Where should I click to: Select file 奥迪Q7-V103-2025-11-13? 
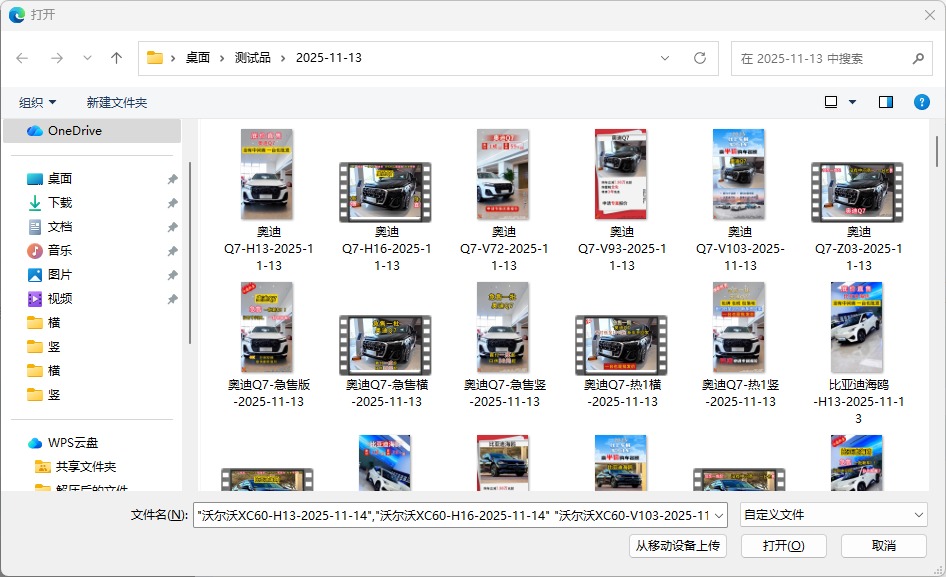click(740, 200)
